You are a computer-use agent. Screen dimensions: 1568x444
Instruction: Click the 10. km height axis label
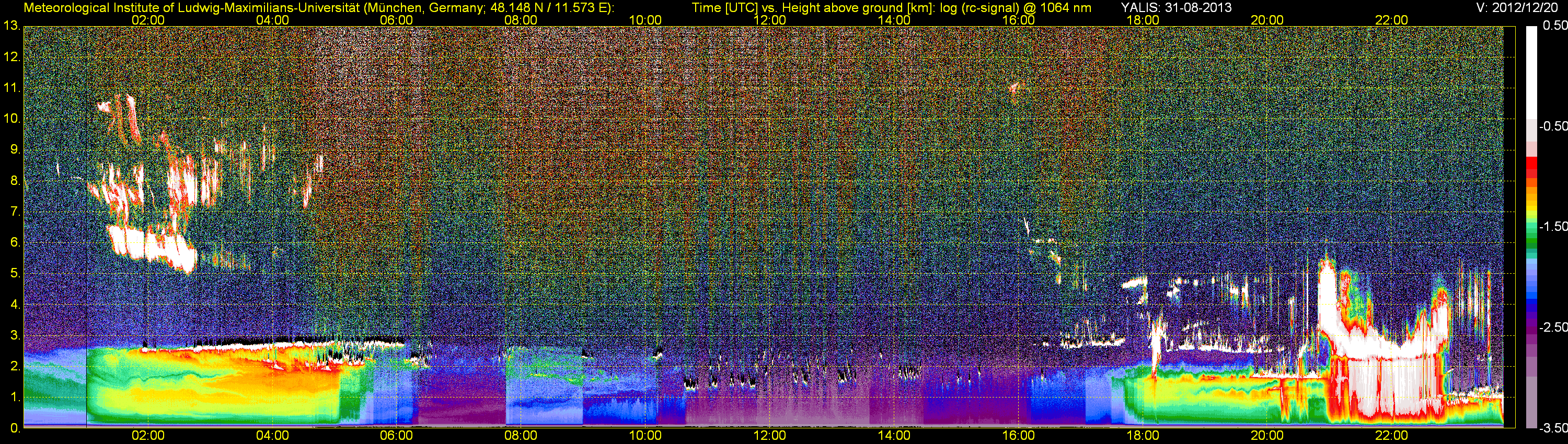tap(11, 119)
